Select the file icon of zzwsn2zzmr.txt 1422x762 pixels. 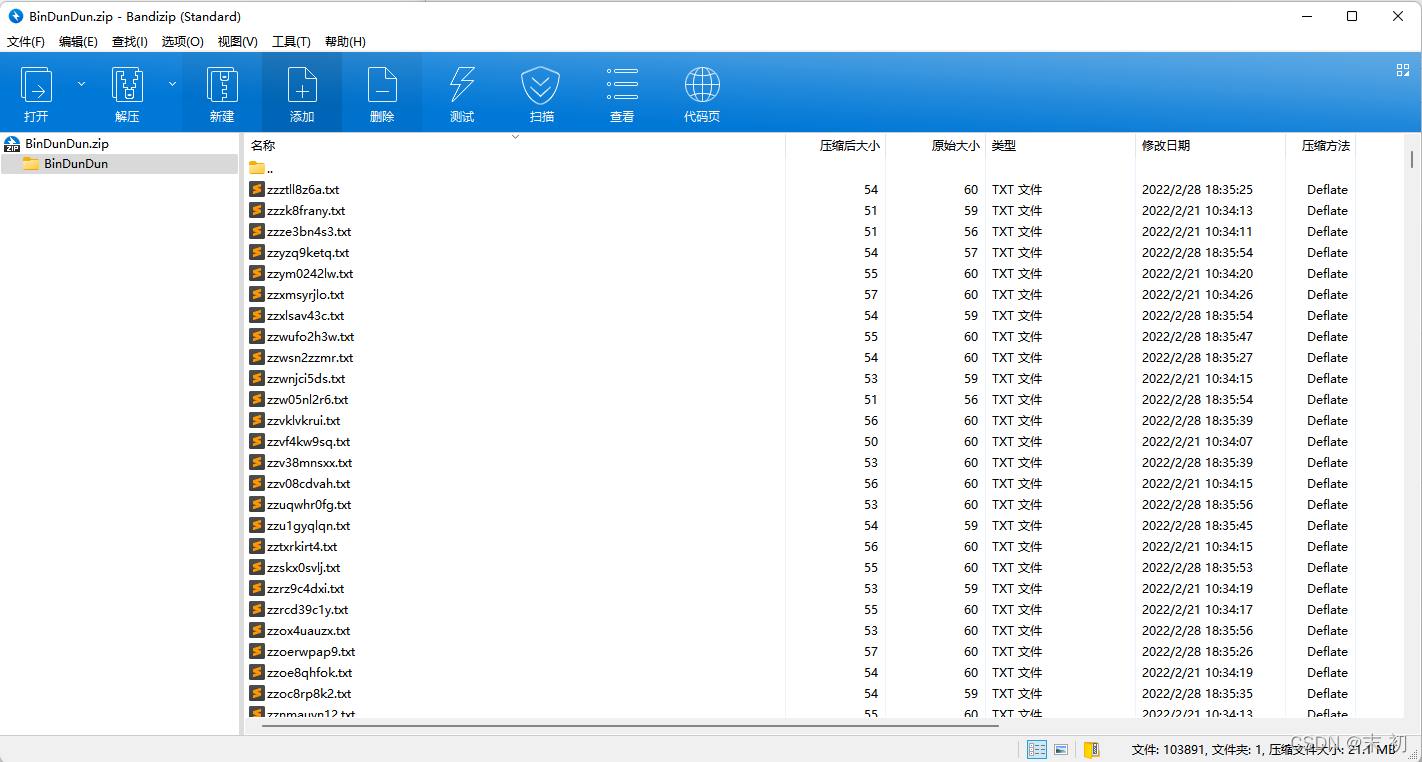pos(257,357)
